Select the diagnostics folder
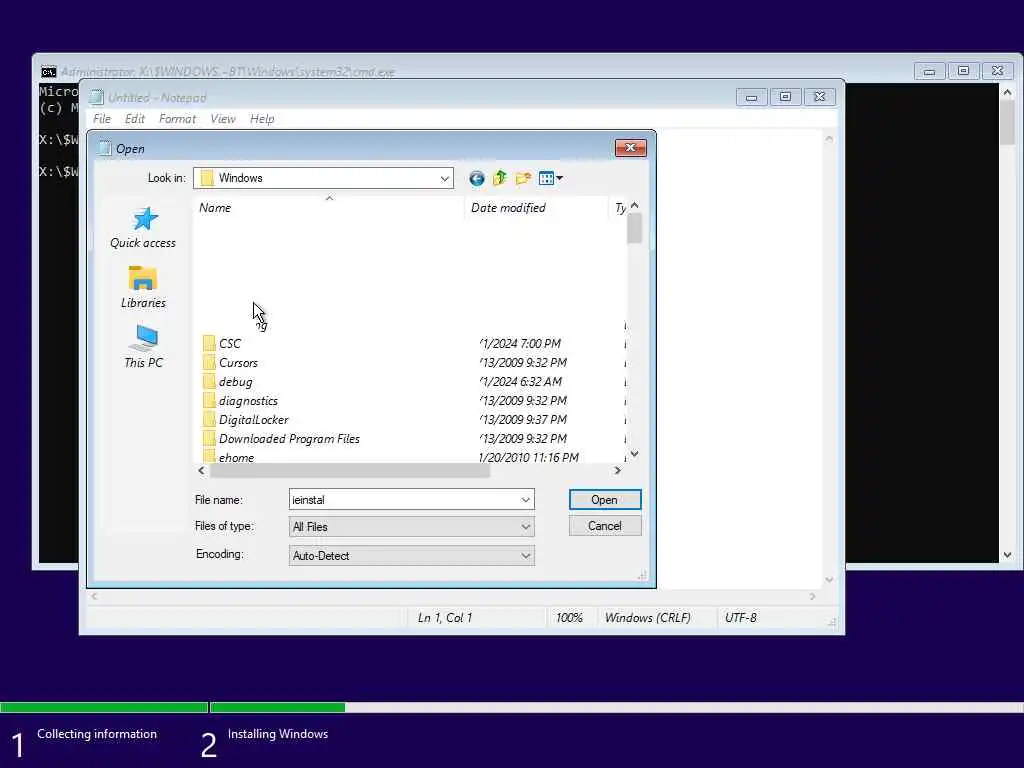 [x=248, y=400]
